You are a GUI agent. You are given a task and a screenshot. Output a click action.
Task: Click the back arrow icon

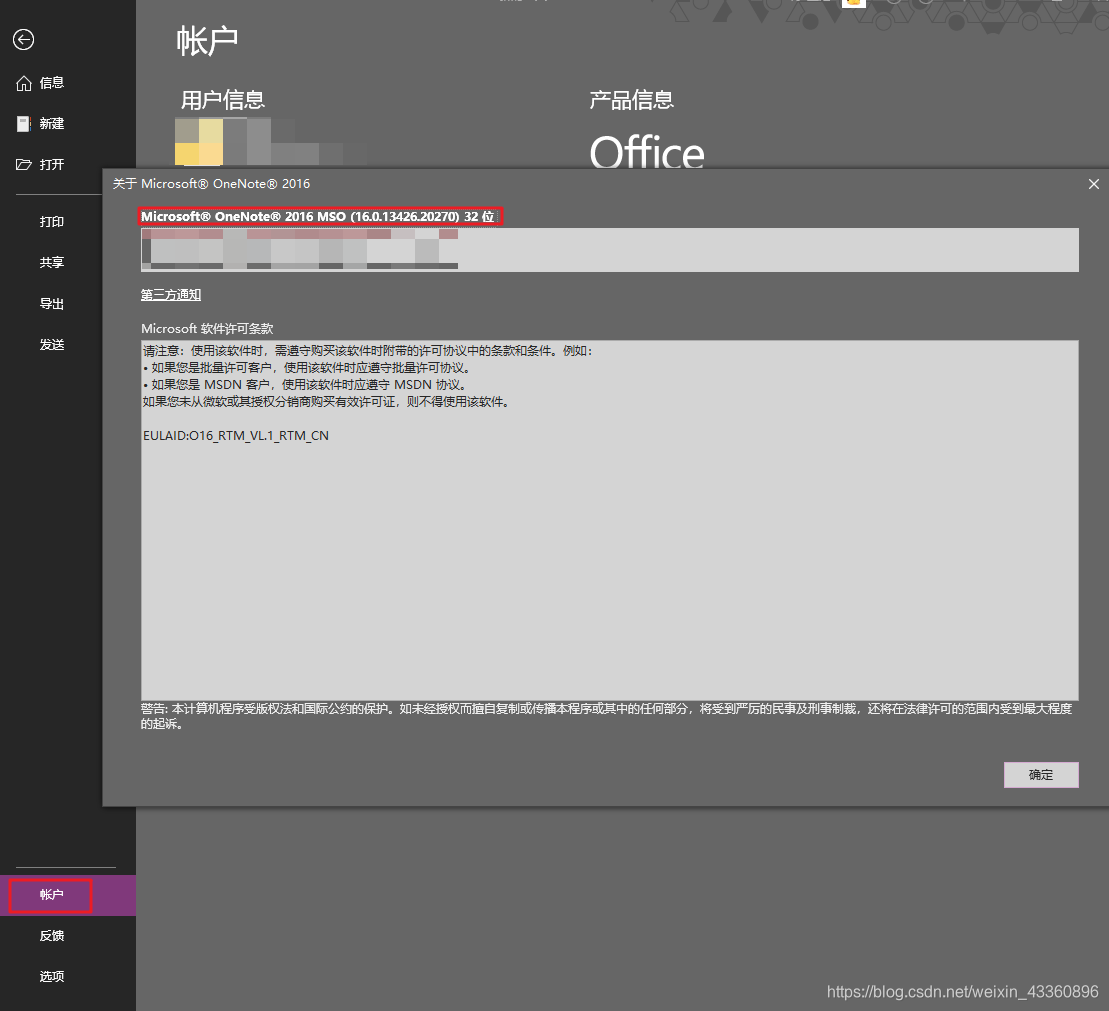[x=23, y=40]
